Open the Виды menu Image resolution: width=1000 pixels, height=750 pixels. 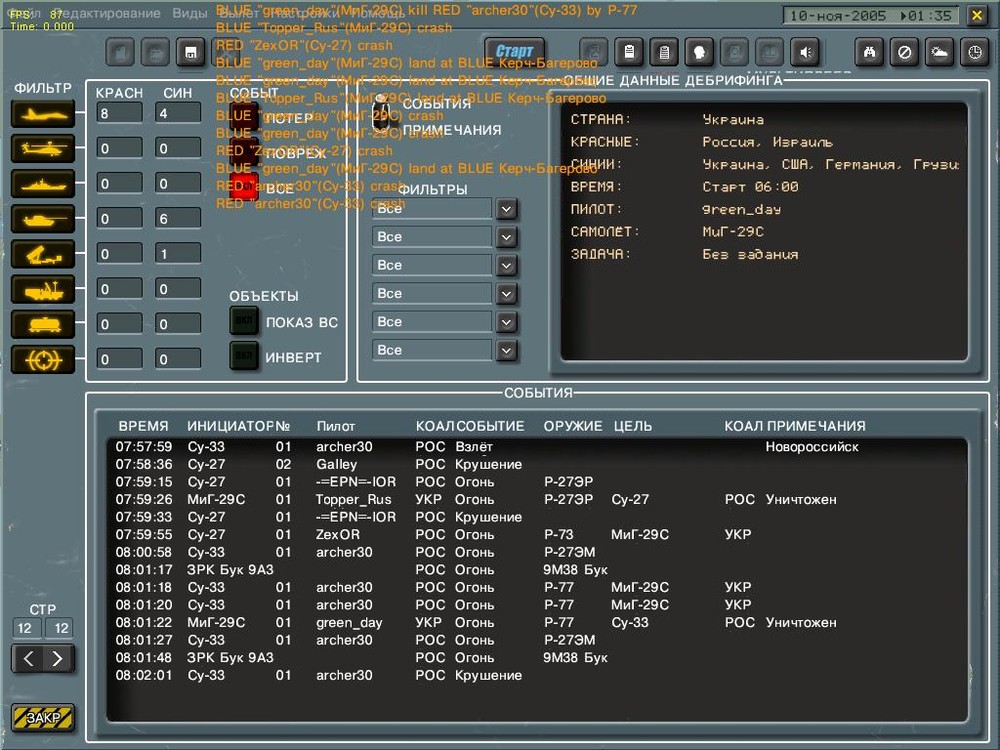pyautogui.click(x=190, y=14)
